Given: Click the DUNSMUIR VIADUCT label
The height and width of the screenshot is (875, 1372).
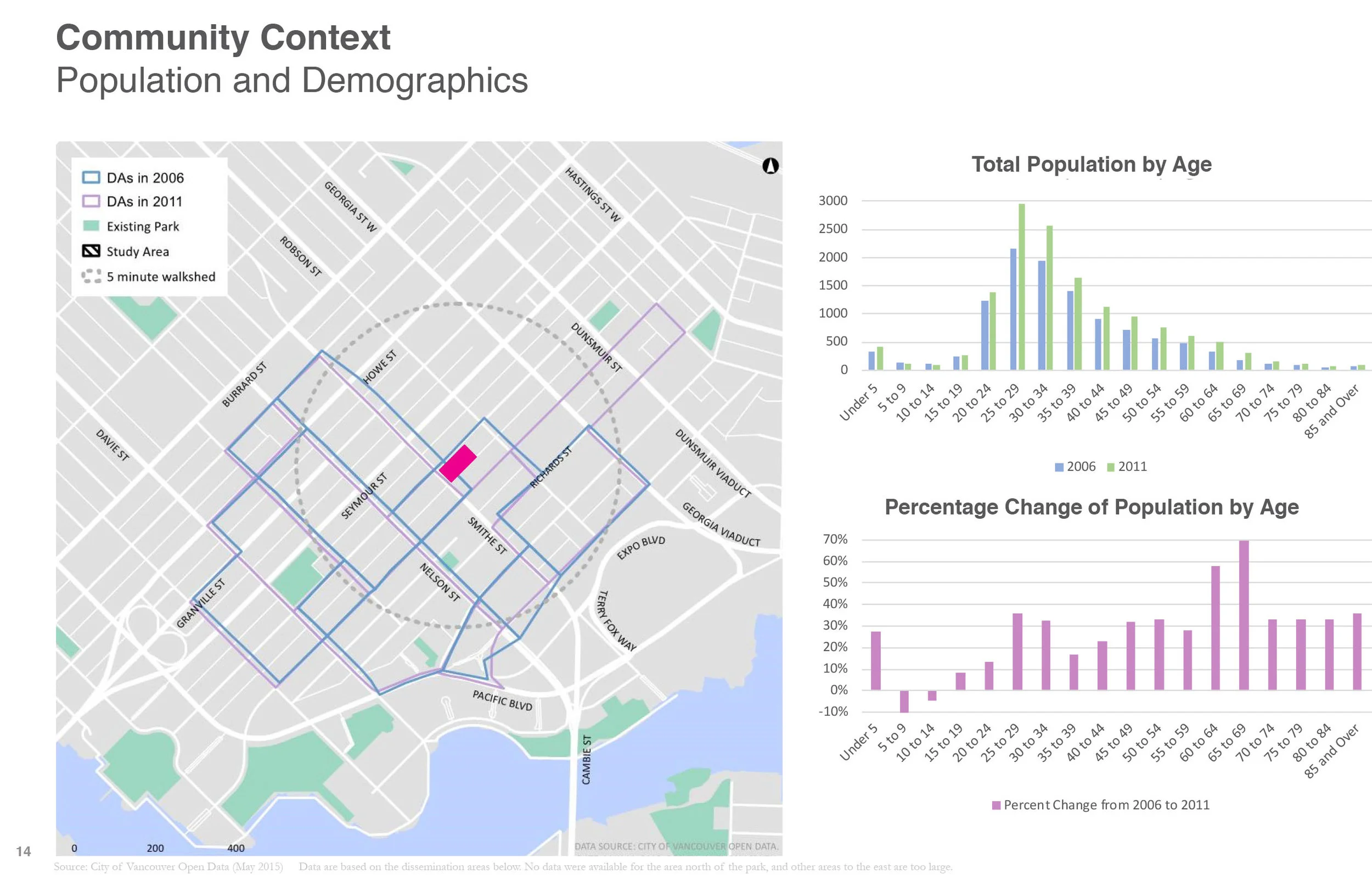Looking at the screenshot, I should coord(713,463).
